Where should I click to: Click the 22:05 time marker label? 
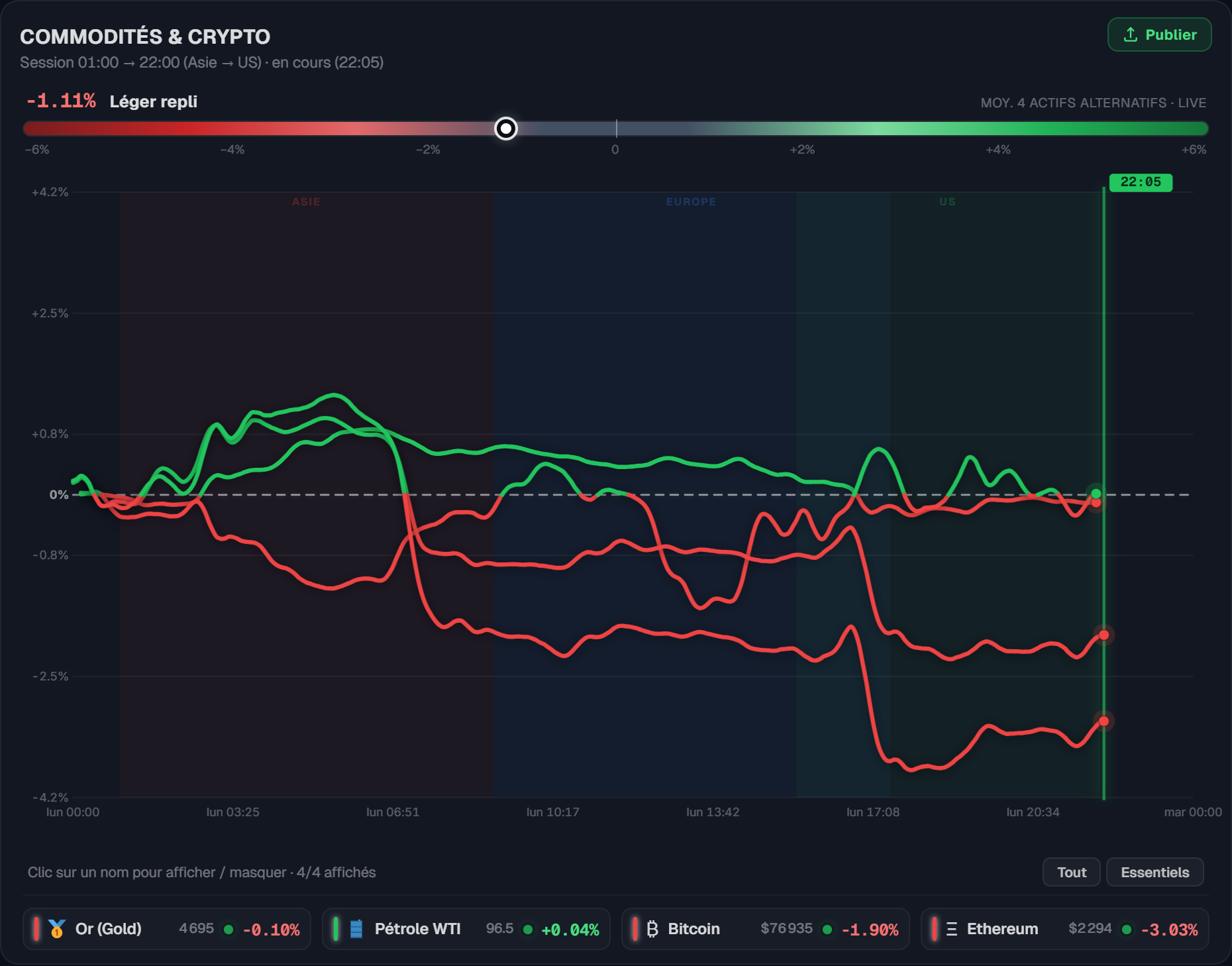[1141, 182]
